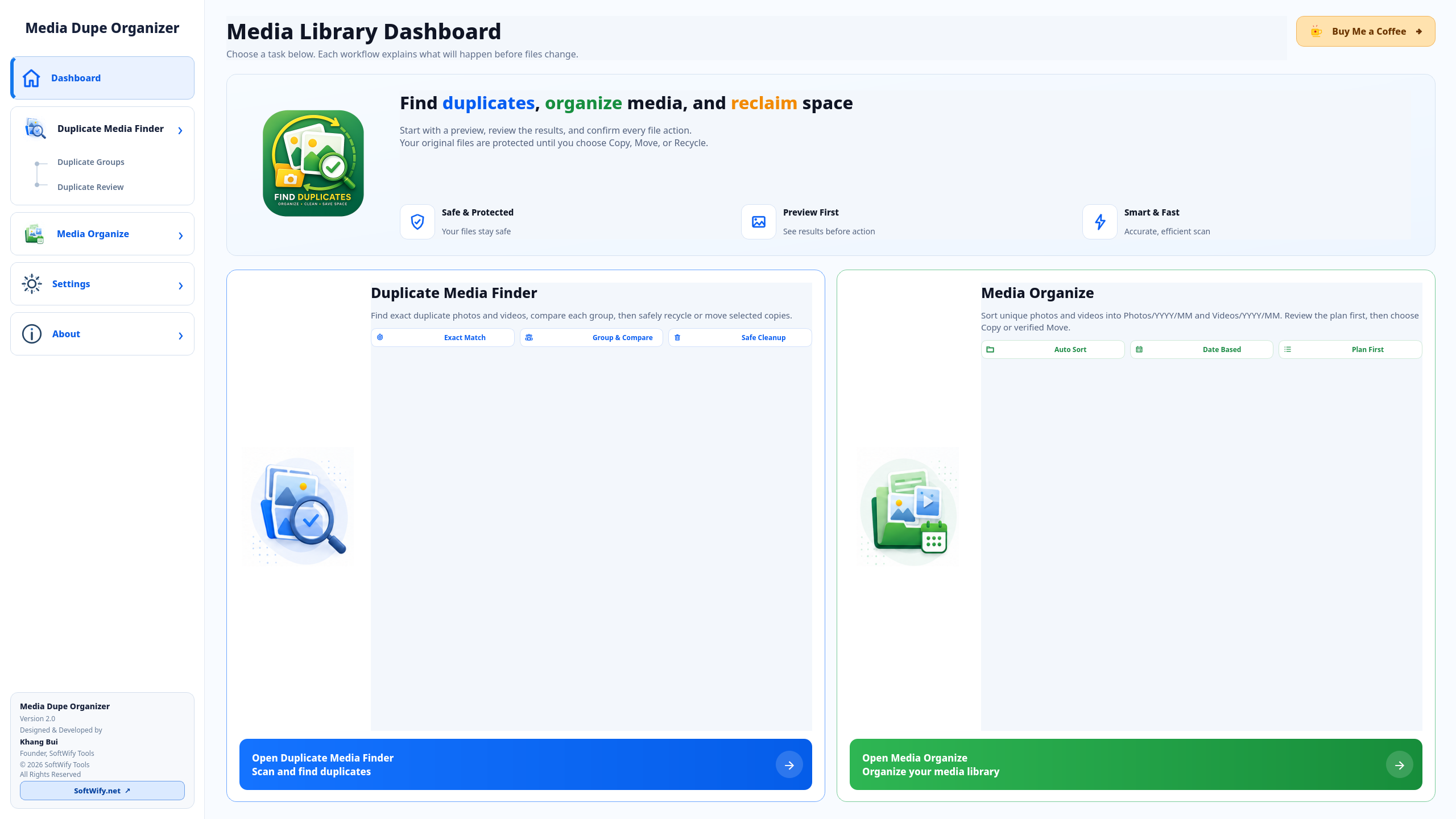Open the Dashboard menu item

tap(102, 78)
